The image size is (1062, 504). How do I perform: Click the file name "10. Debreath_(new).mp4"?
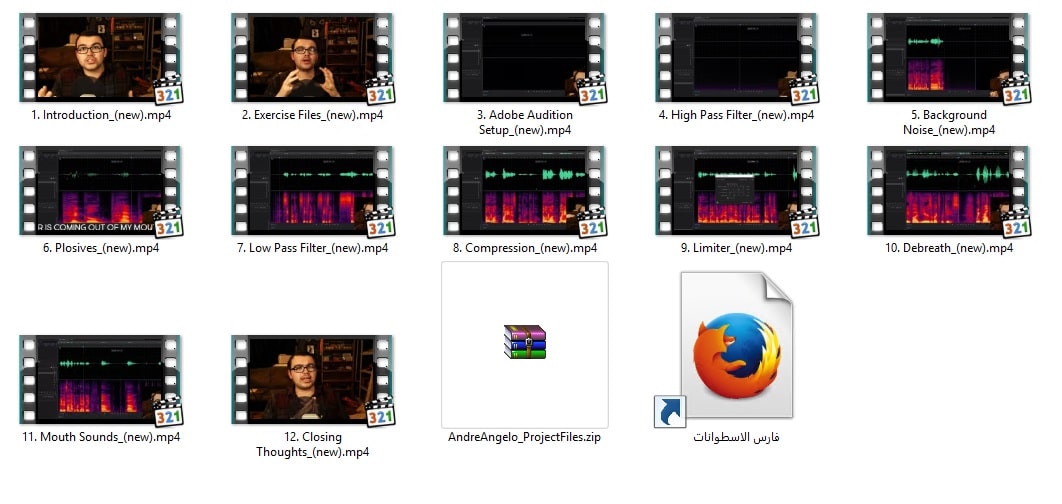tap(949, 248)
